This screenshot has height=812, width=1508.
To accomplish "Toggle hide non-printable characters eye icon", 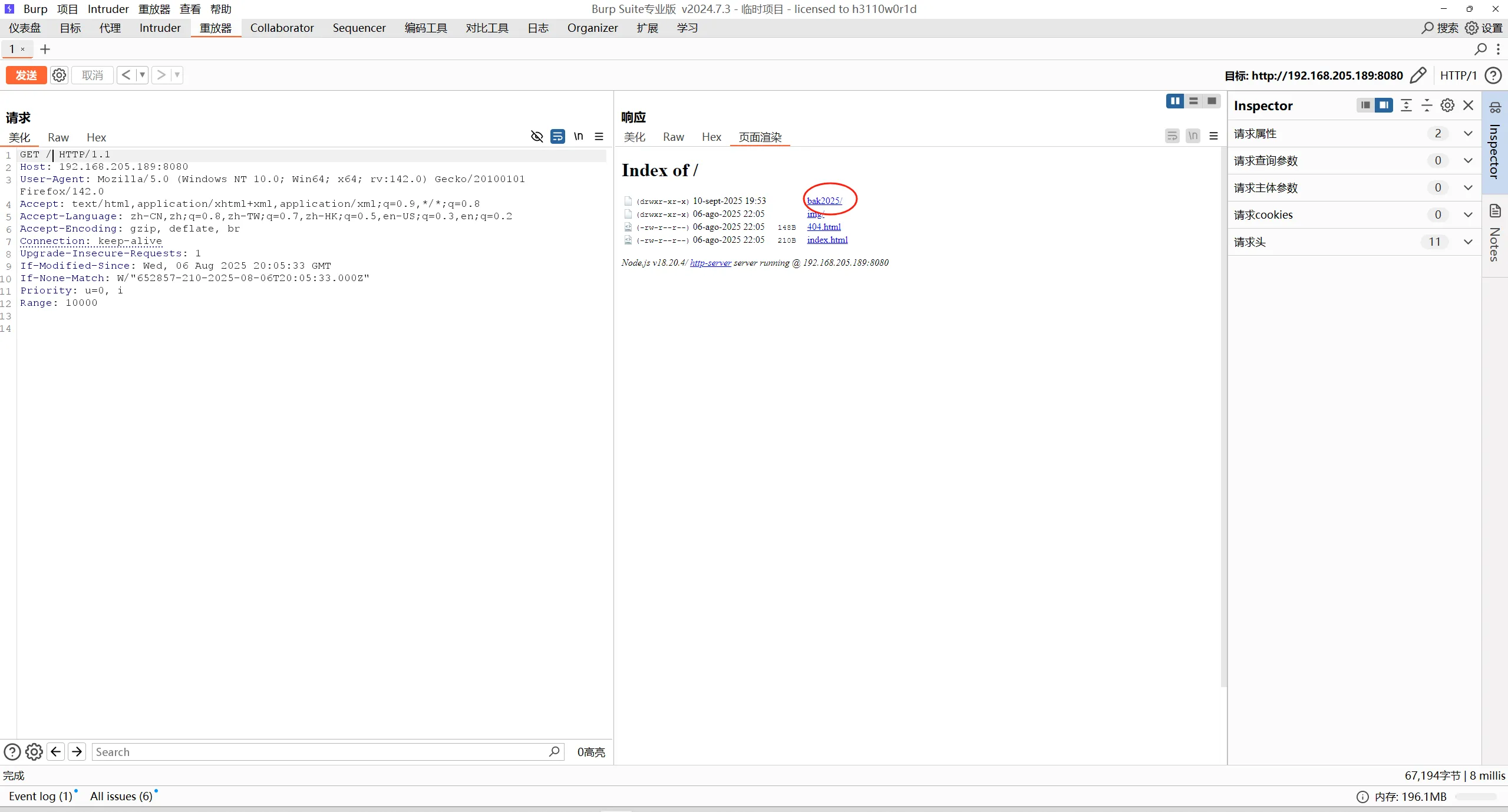I will pyautogui.click(x=536, y=137).
